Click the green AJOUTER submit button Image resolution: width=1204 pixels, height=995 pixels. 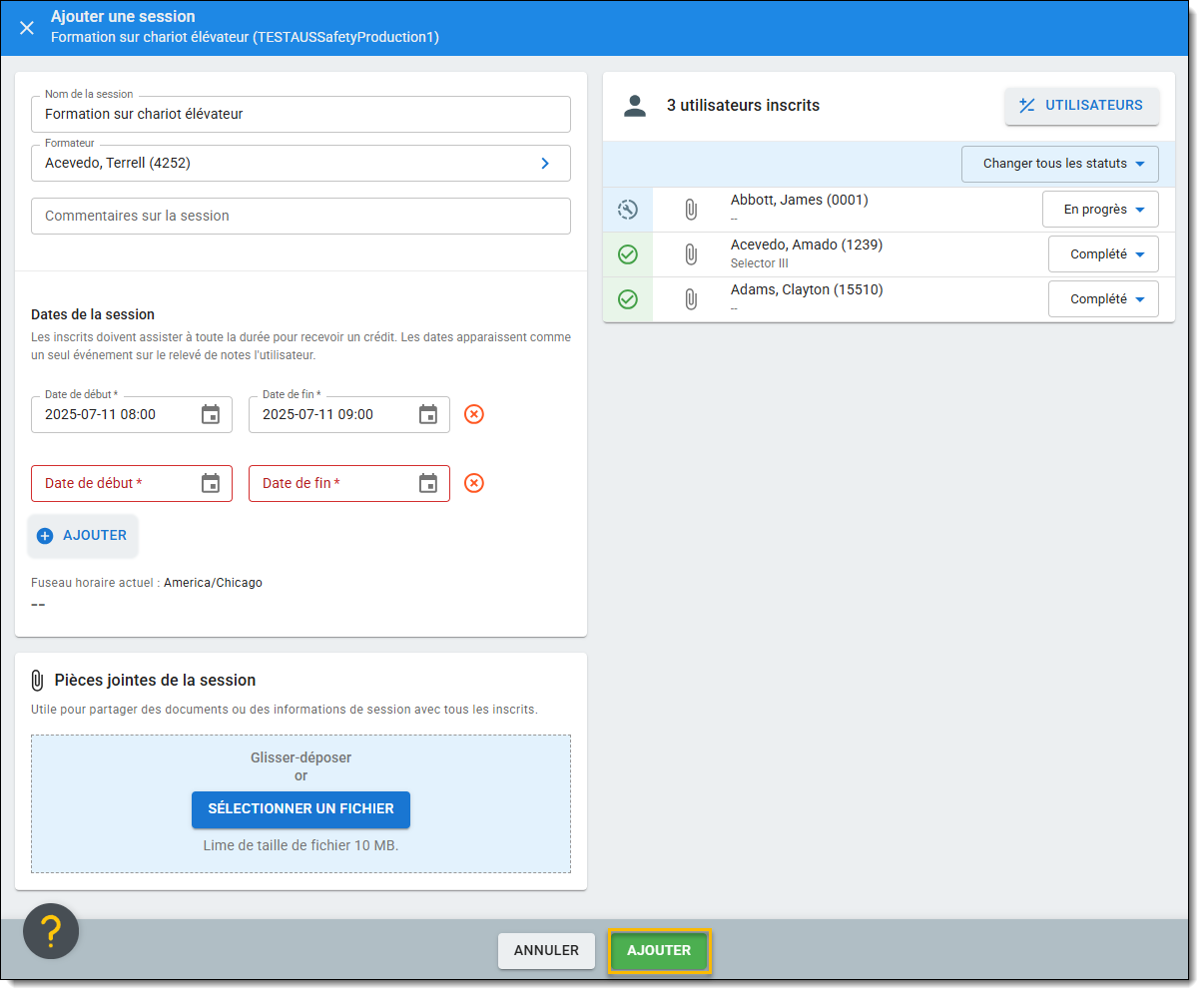tap(659, 951)
